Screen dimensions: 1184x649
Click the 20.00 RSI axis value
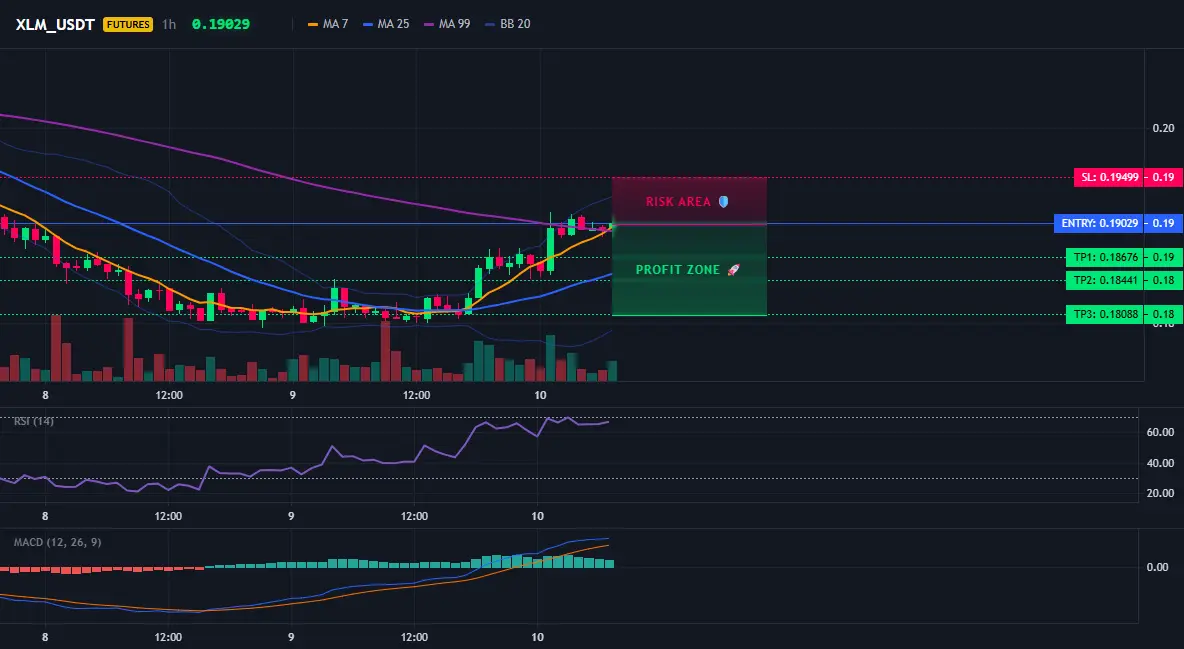coord(1161,493)
